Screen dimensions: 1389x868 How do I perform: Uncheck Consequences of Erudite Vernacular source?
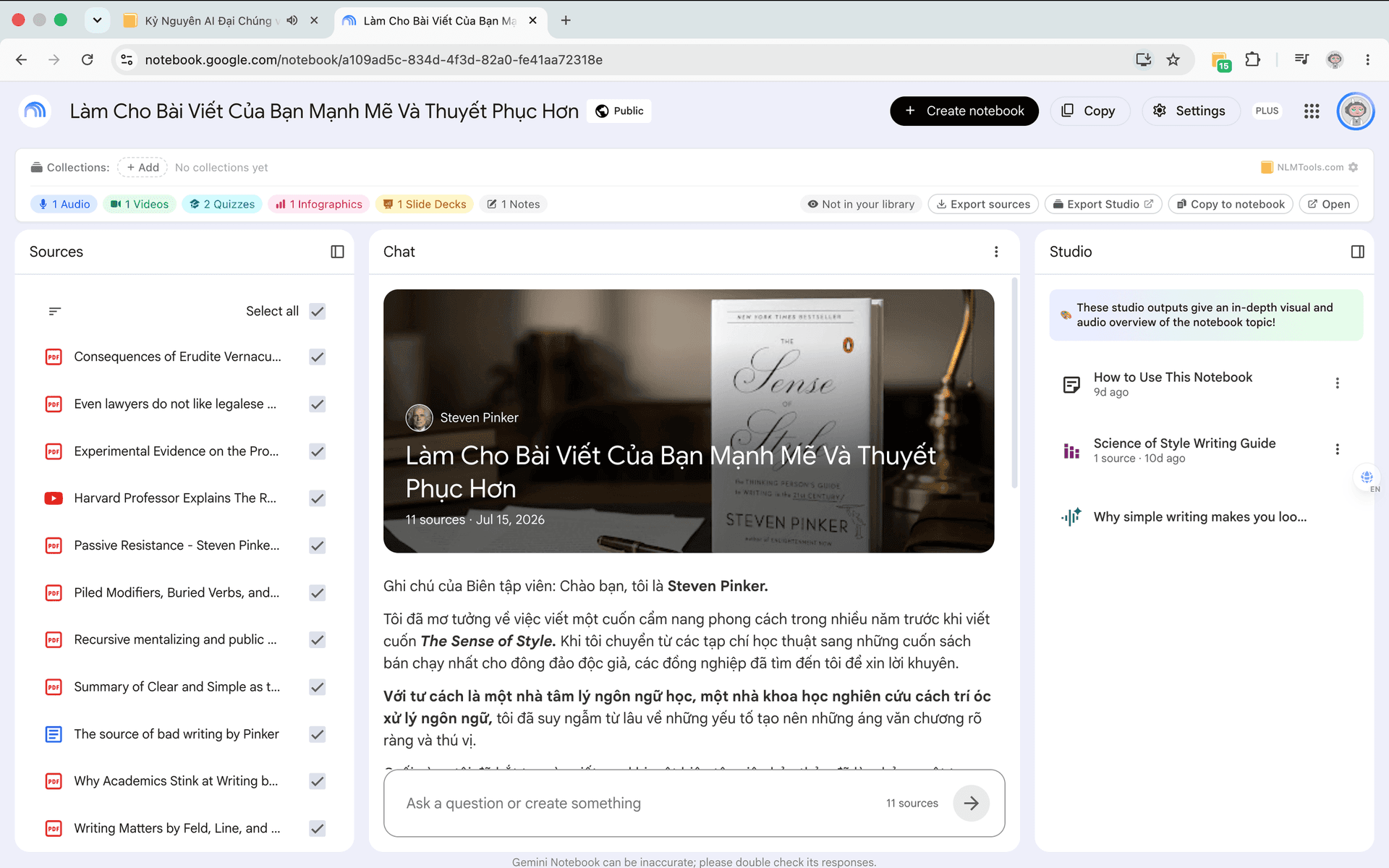(x=317, y=357)
